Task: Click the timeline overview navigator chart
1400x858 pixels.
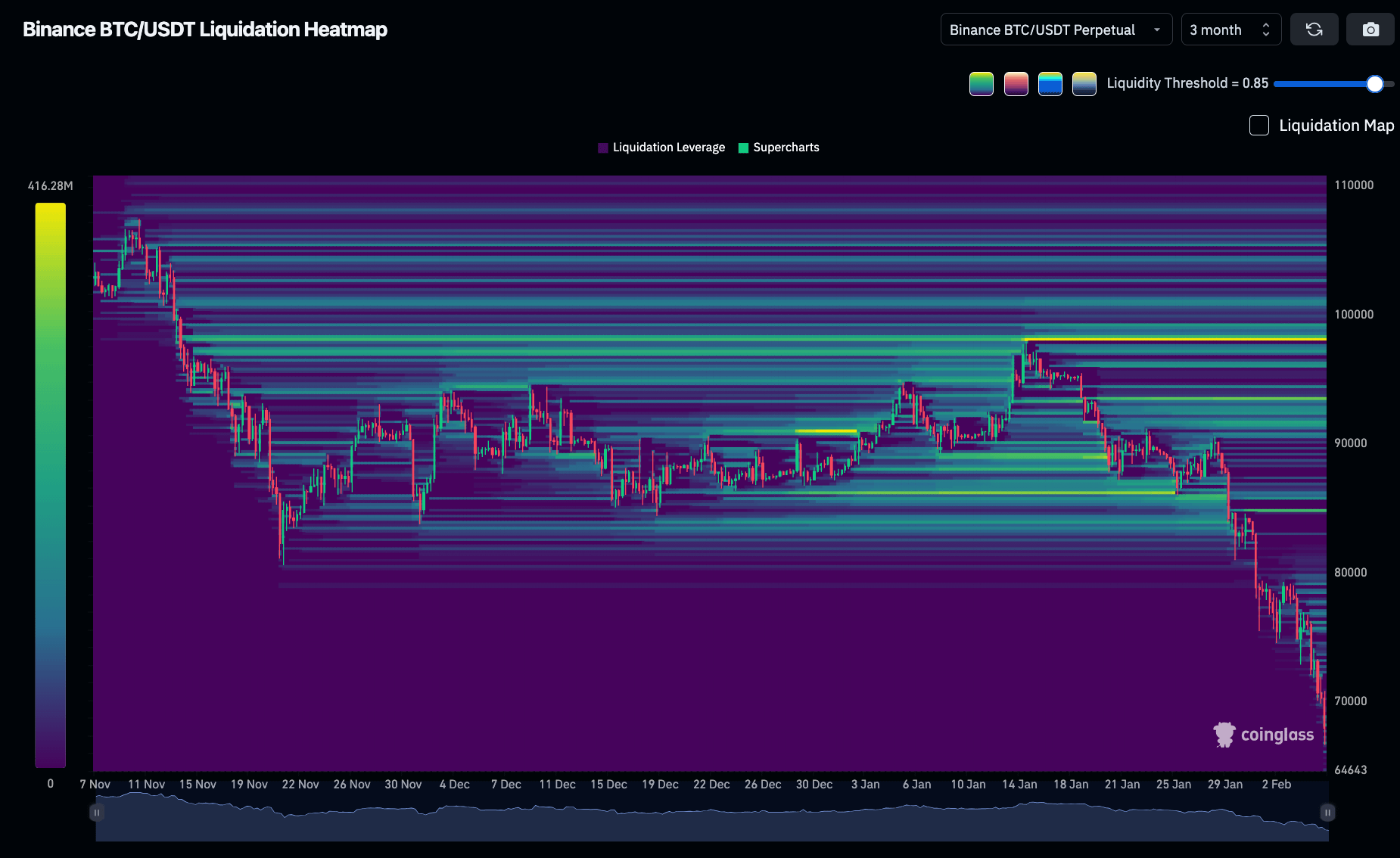Action: [x=711, y=821]
